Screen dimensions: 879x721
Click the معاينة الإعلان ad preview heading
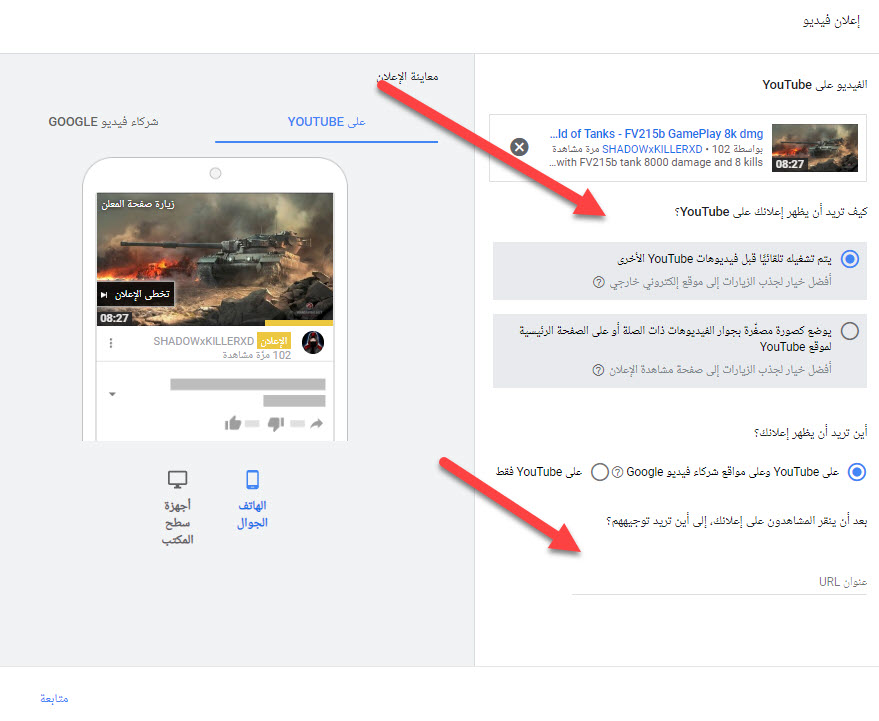(x=408, y=77)
